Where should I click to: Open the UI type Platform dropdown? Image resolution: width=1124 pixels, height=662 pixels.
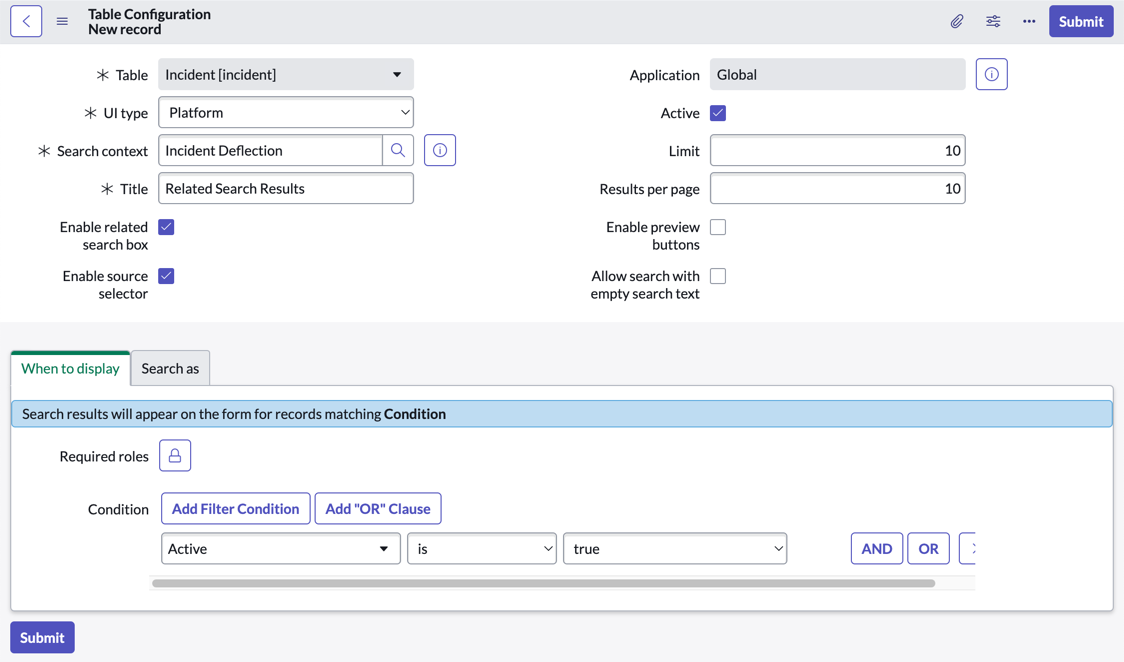286,112
